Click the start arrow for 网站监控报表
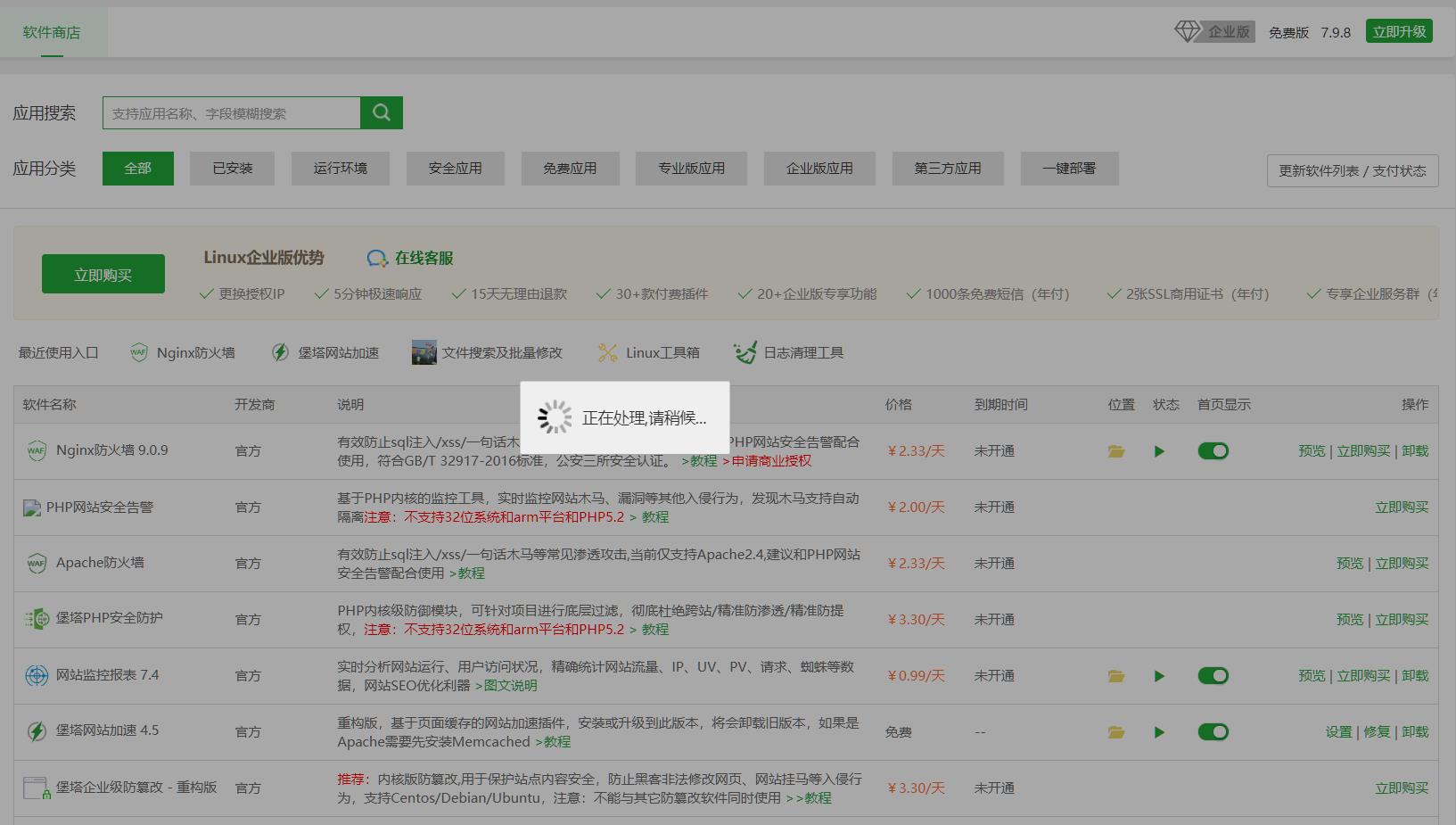This screenshot has height=825, width=1456. (x=1158, y=676)
